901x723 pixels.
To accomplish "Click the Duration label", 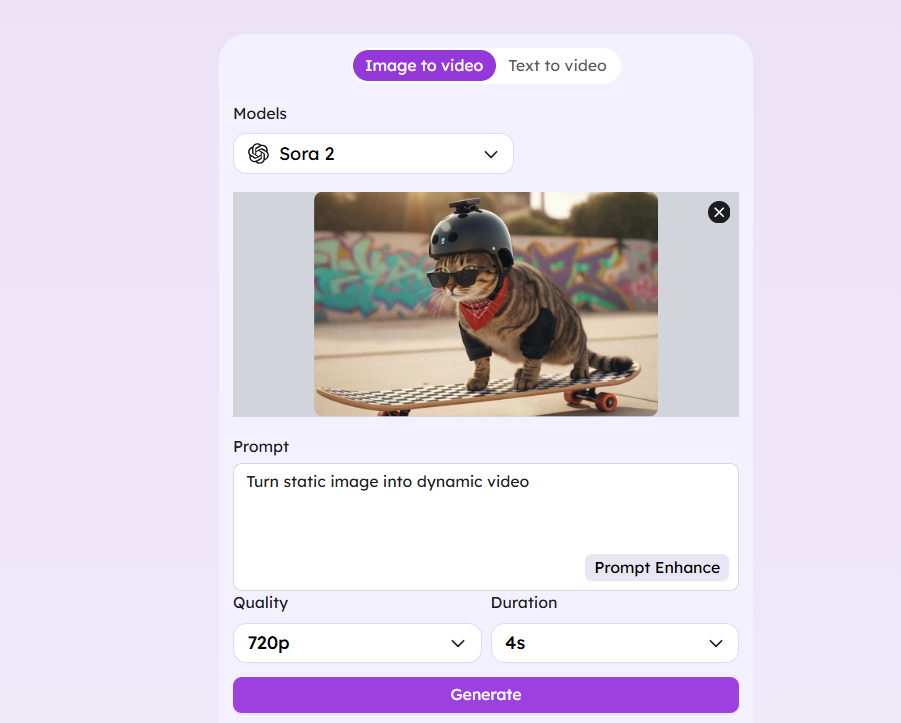I will [524, 603].
